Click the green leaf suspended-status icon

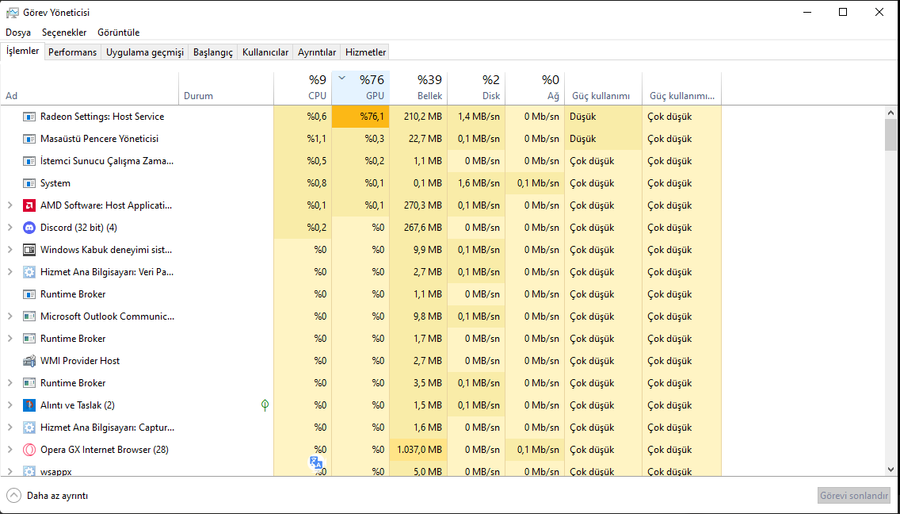click(265, 405)
